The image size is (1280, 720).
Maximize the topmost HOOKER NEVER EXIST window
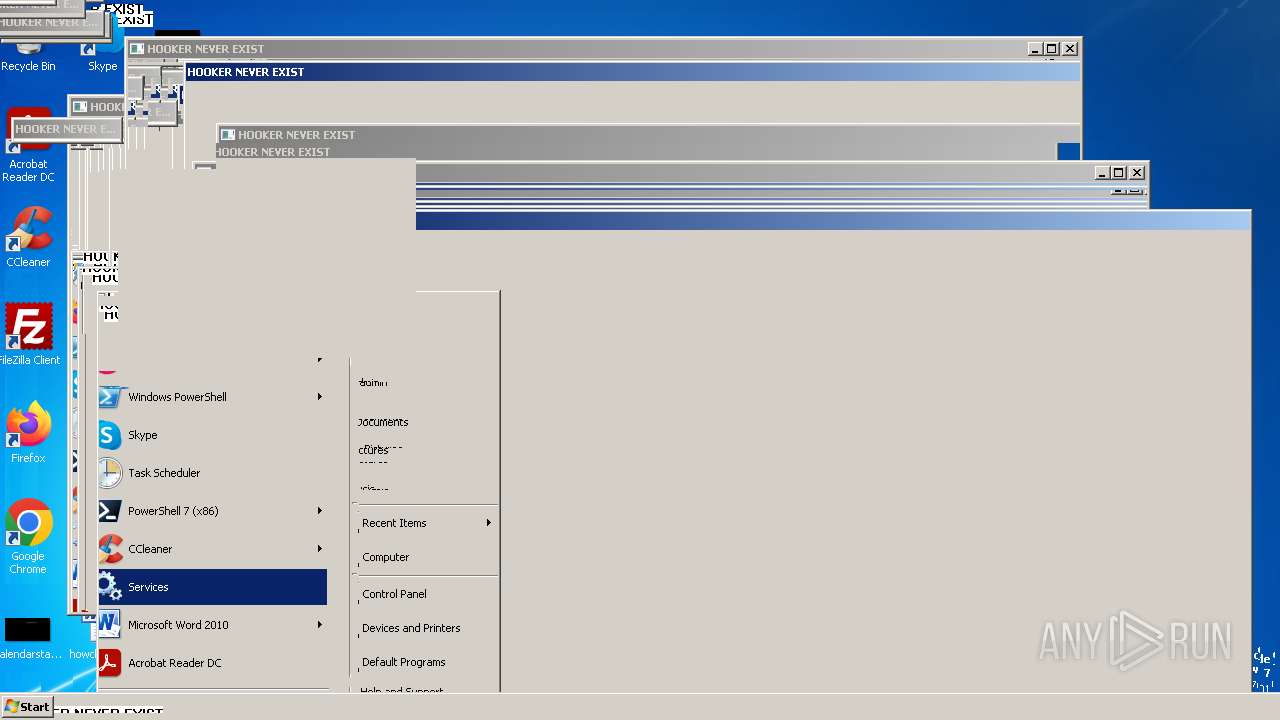point(1051,49)
